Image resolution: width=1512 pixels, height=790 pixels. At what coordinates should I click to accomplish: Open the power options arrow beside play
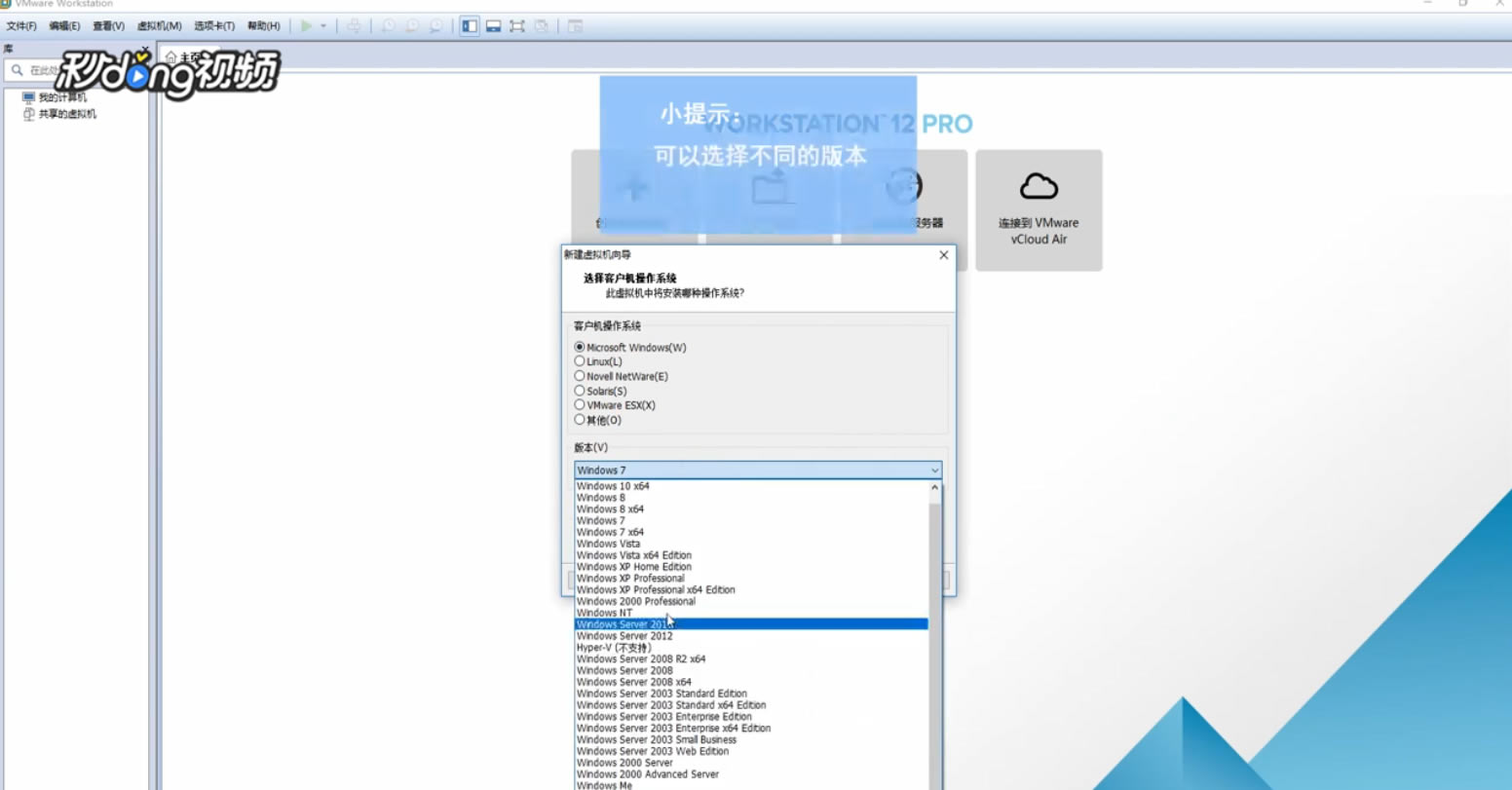coord(323,26)
